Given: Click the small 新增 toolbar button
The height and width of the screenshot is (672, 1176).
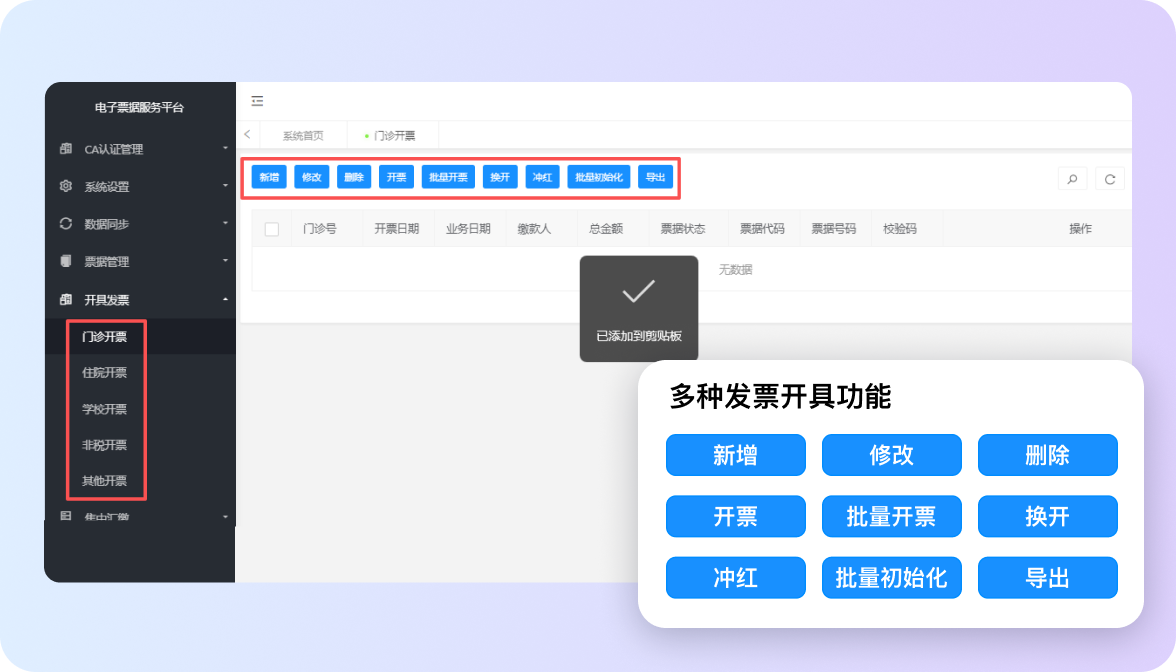Looking at the screenshot, I should click(269, 177).
